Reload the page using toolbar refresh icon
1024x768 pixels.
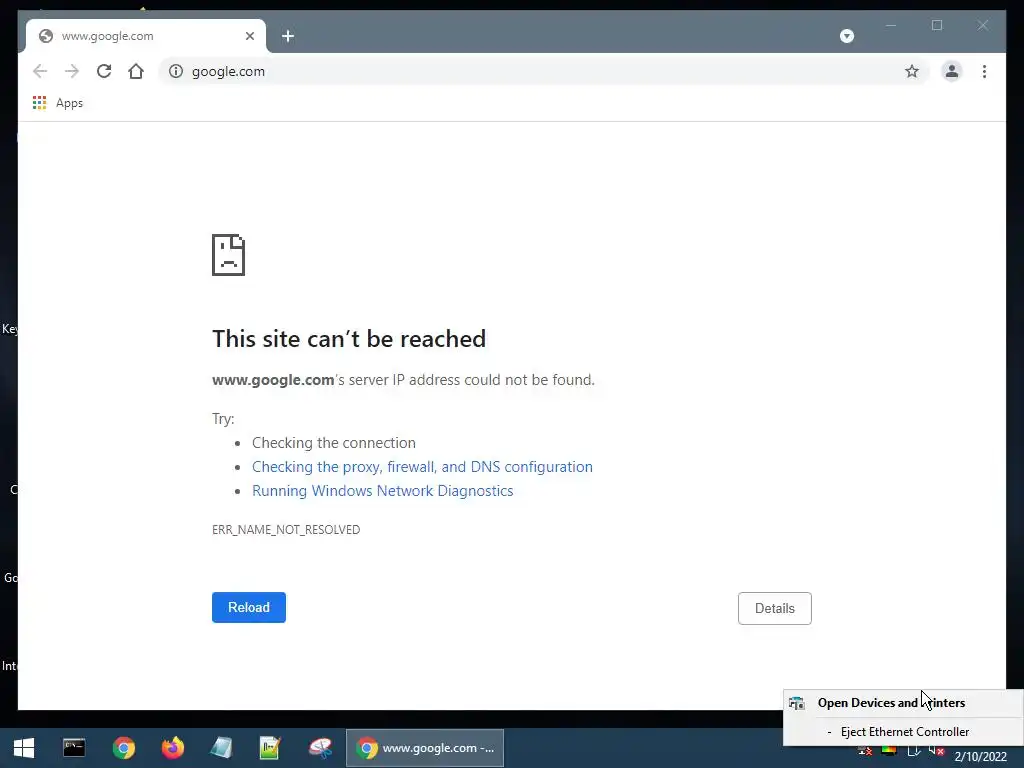pyautogui.click(x=104, y=71)
